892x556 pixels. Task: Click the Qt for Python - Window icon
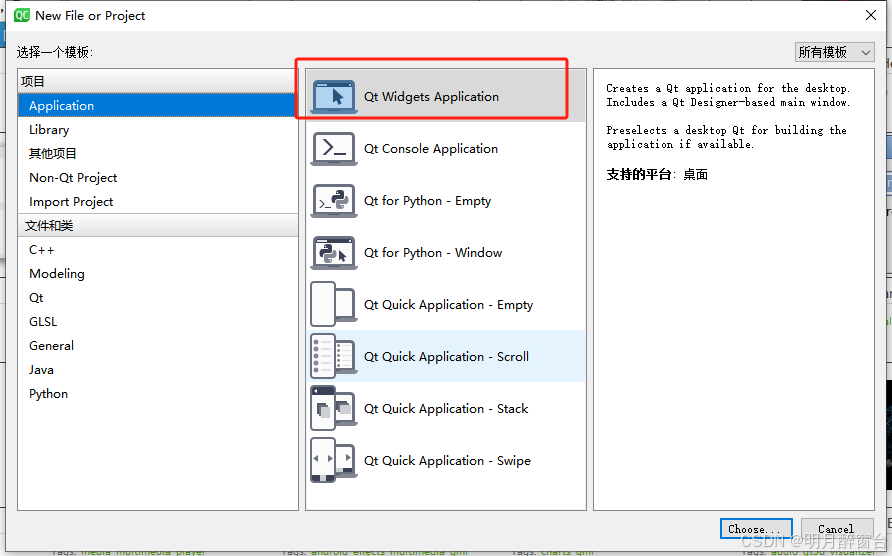coord(334,253)
